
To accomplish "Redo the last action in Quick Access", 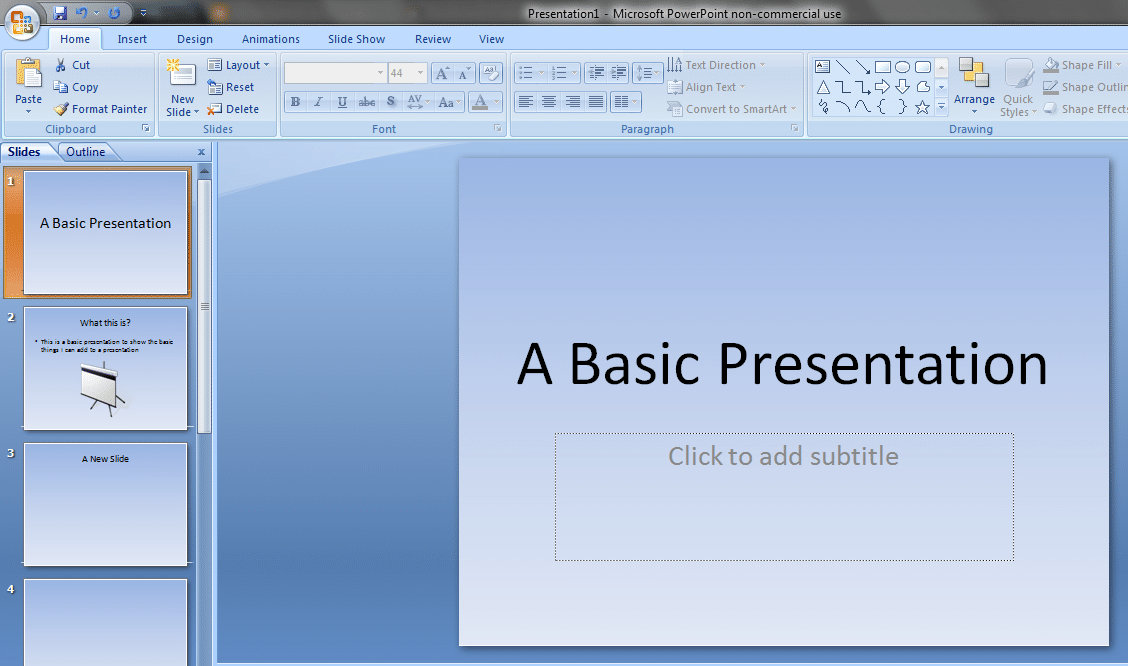I will click(x=114, y=13).
